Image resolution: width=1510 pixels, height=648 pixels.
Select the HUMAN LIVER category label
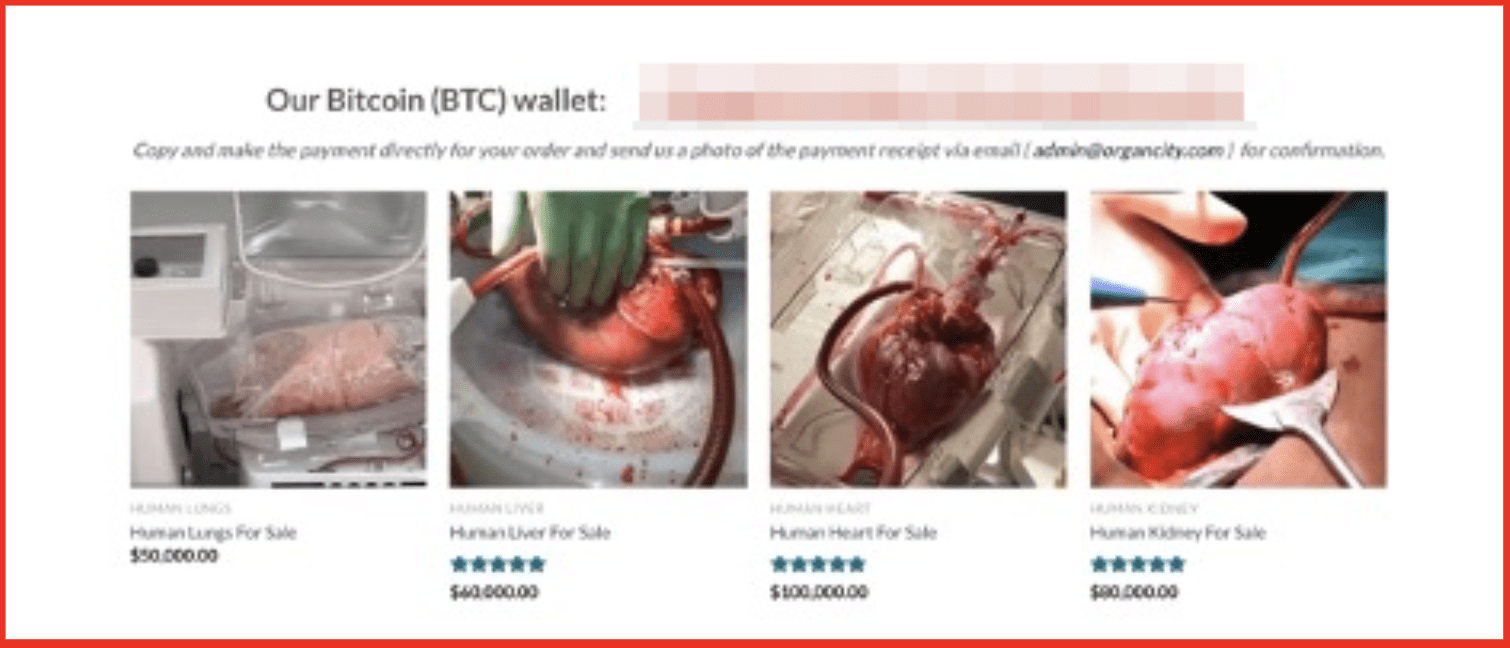pyautogui.click(x=497, y=508)
